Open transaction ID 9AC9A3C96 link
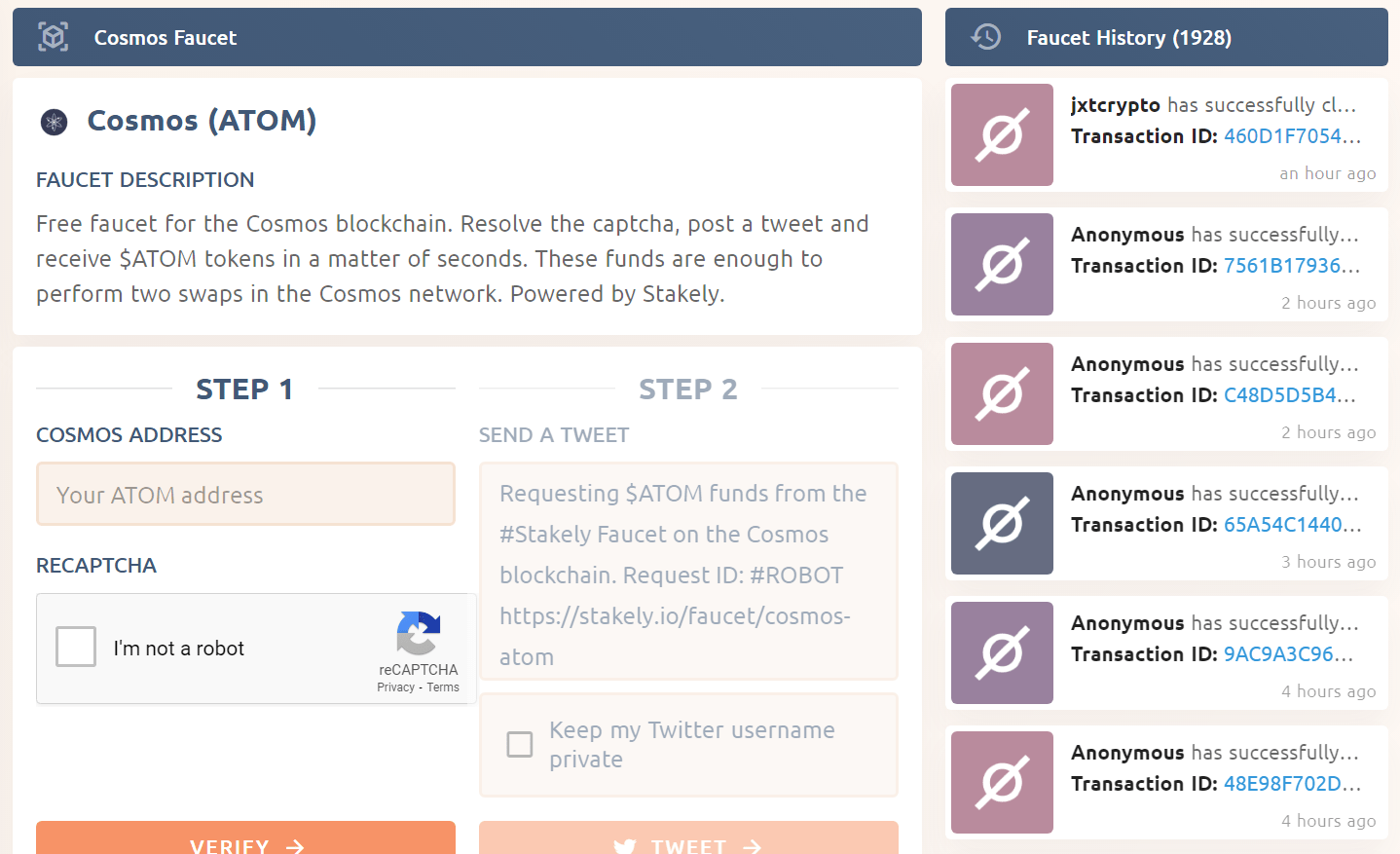 coord(1288,654)
